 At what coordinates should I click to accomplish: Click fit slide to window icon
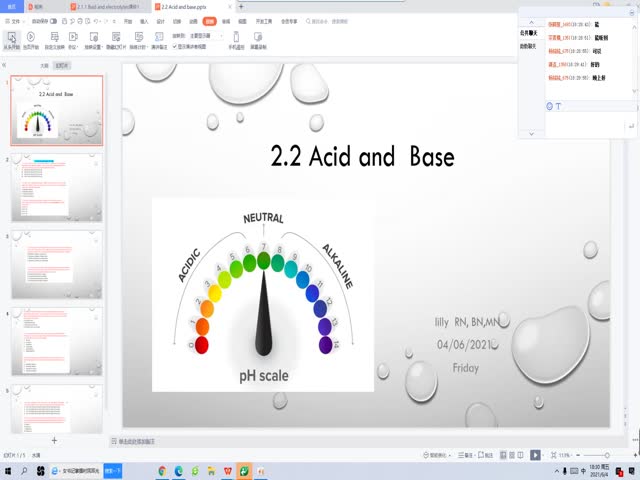[x=553, y=455]
